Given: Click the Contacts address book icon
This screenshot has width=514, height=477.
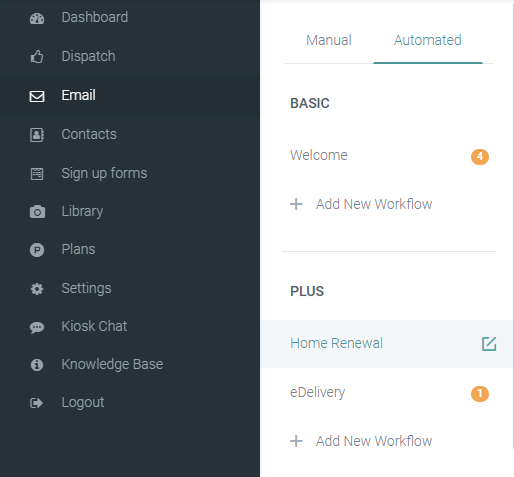Looking at the screenshot, I should 37,135.
